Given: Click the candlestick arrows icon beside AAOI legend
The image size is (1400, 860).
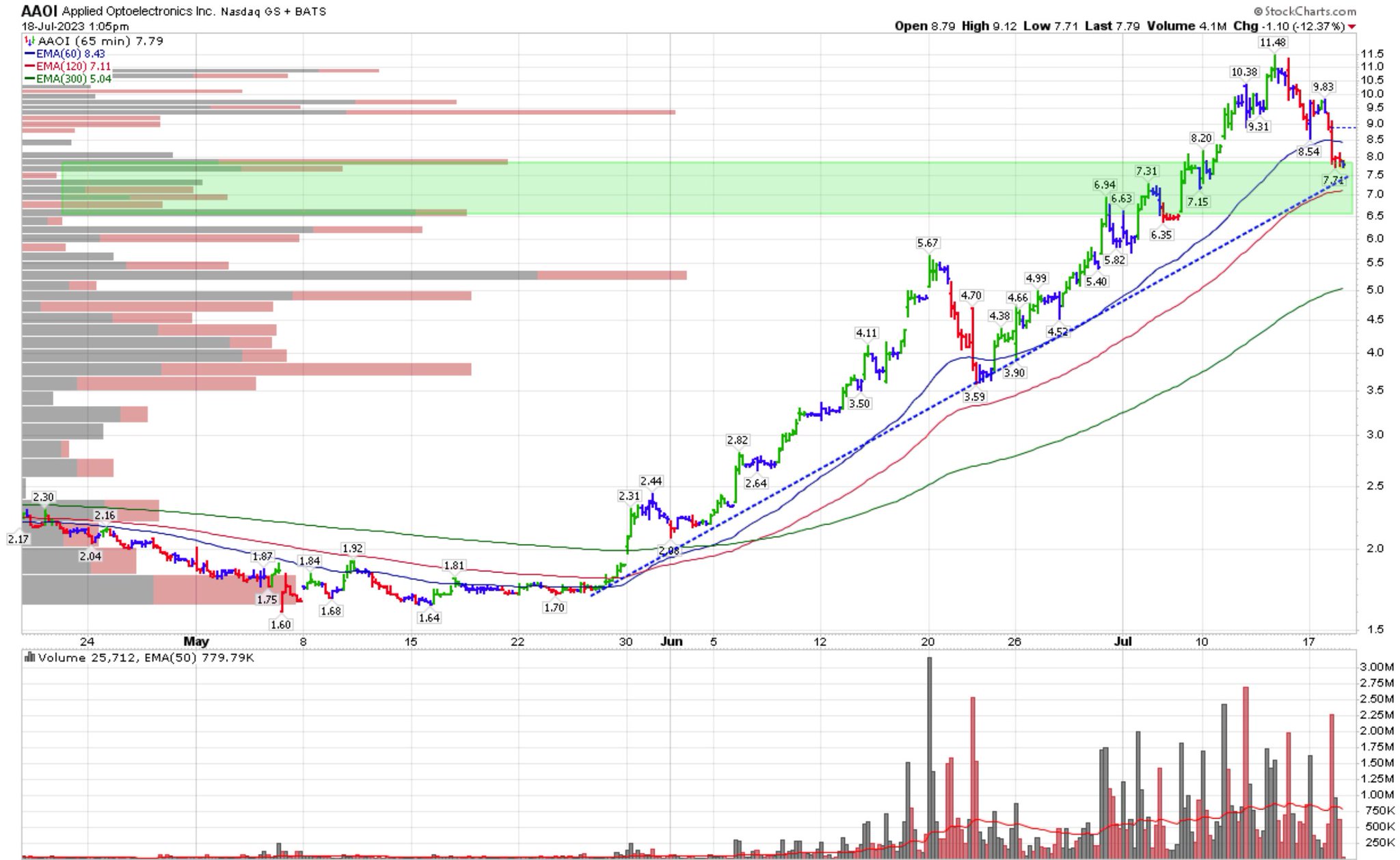Looking at the screenshot, I should click(x=29, y=40).
